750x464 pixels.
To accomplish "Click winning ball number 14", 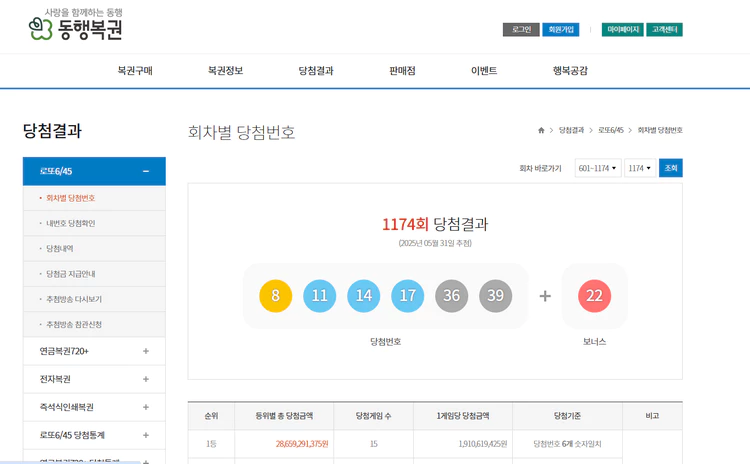I will (x=364, y=296).
